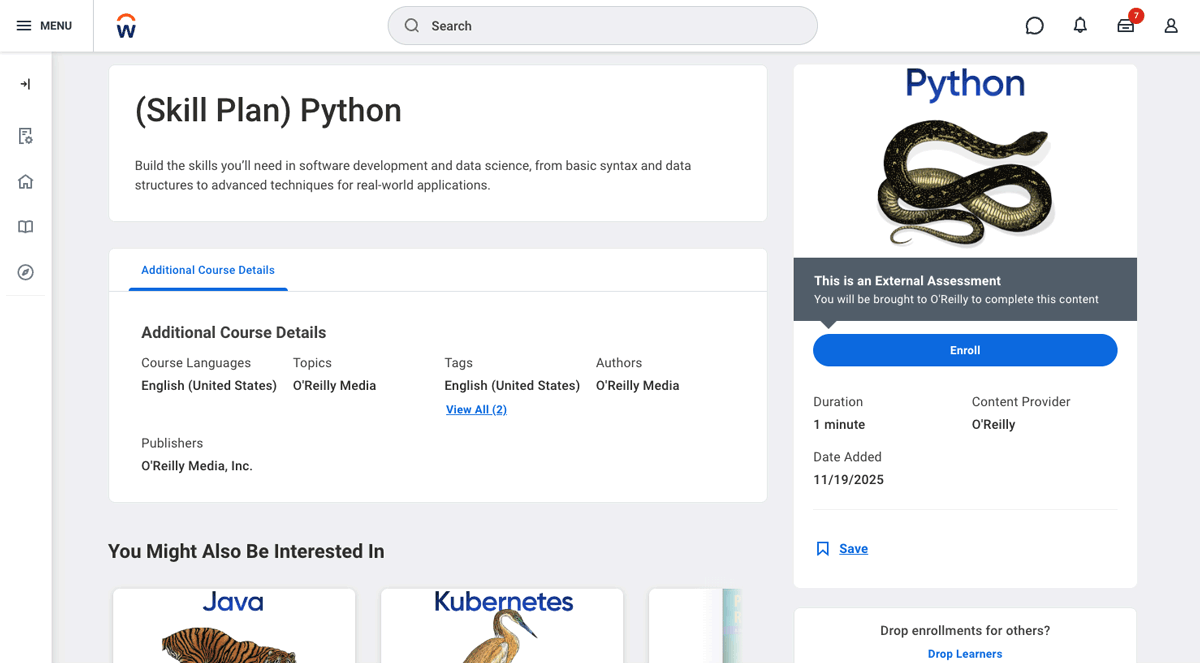Click the 11/19/2025 date added value

pyautogui.click(x=848, y=480)
